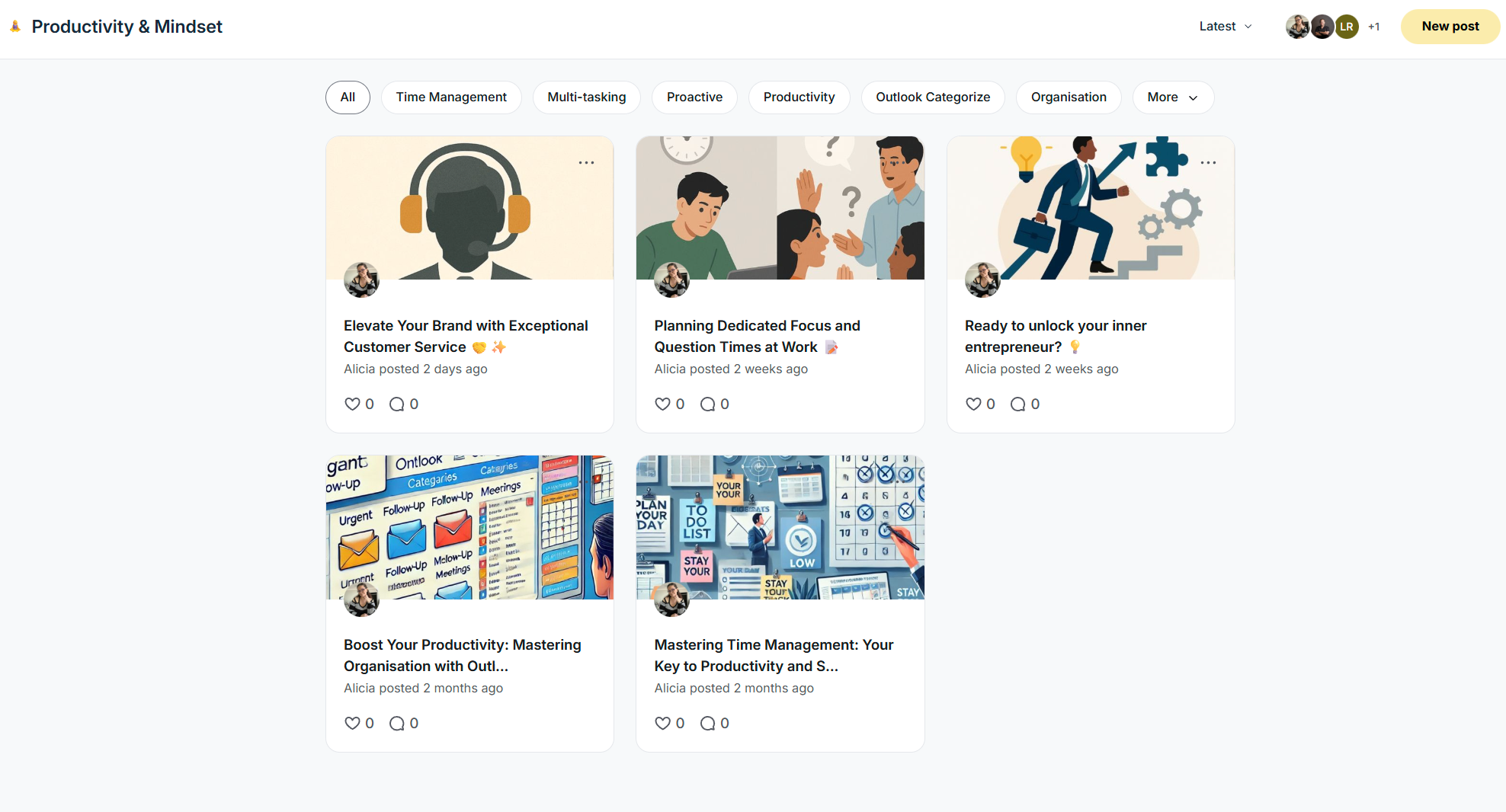The width and height of the screenshot is (1506, 812).
Task: Open the Outlook categories post thumbnail
Action: pos(469,527)
